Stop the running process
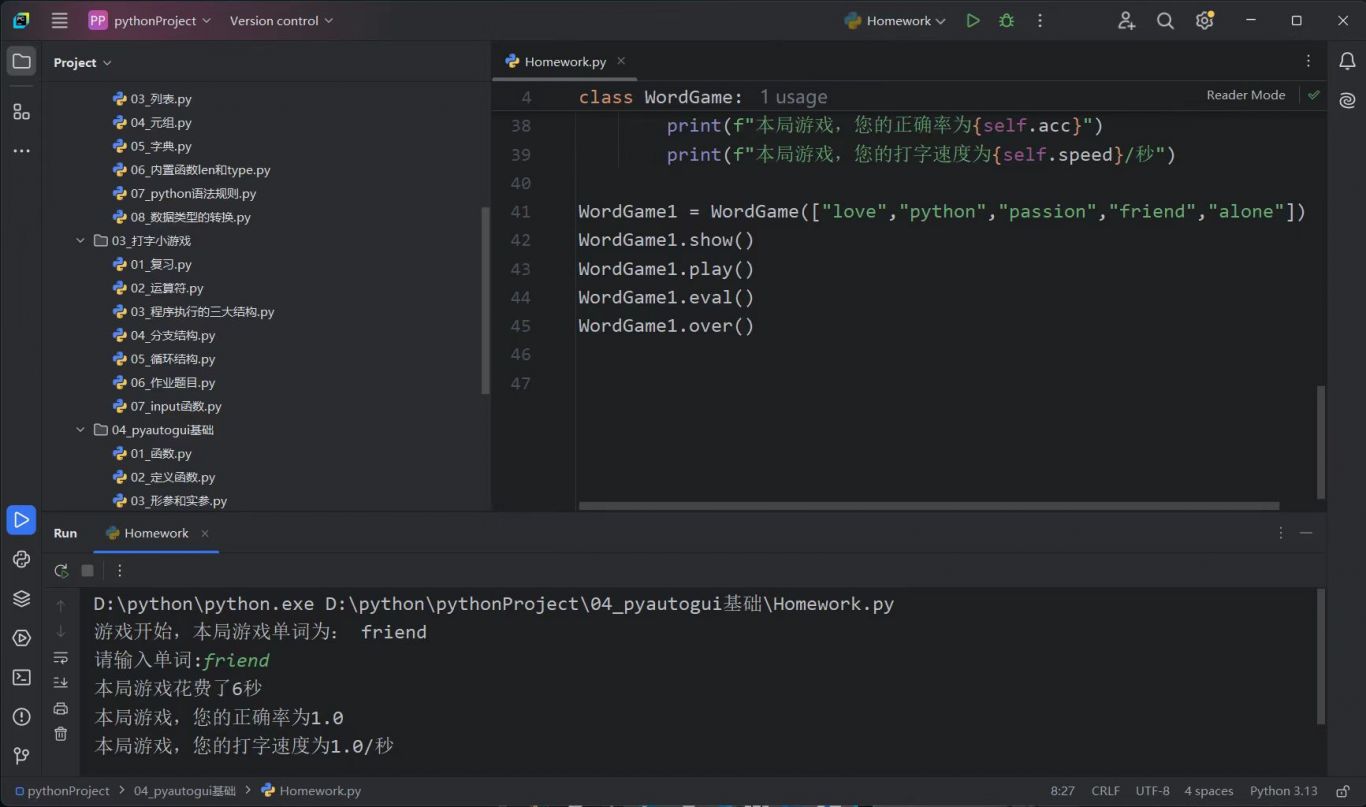This screenshot has width=1366, height=807. tap(87, 570)
